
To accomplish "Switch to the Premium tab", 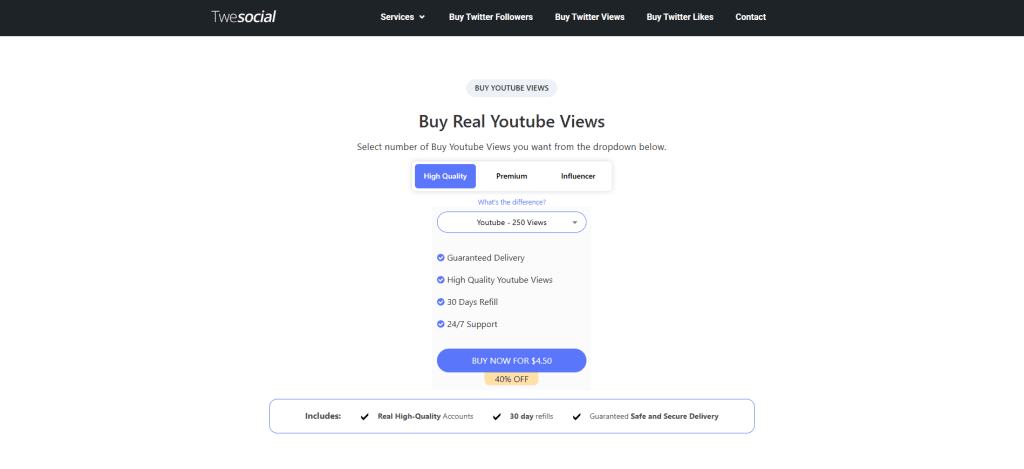I will pyautogui.click(x=511, y=176).
